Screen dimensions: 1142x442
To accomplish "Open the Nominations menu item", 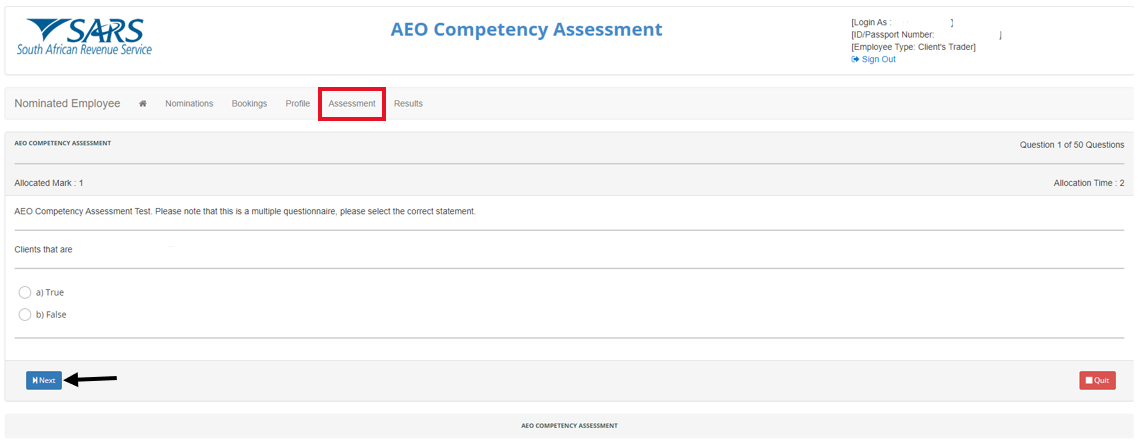I will pyautogui.click(x=189, y=104).
